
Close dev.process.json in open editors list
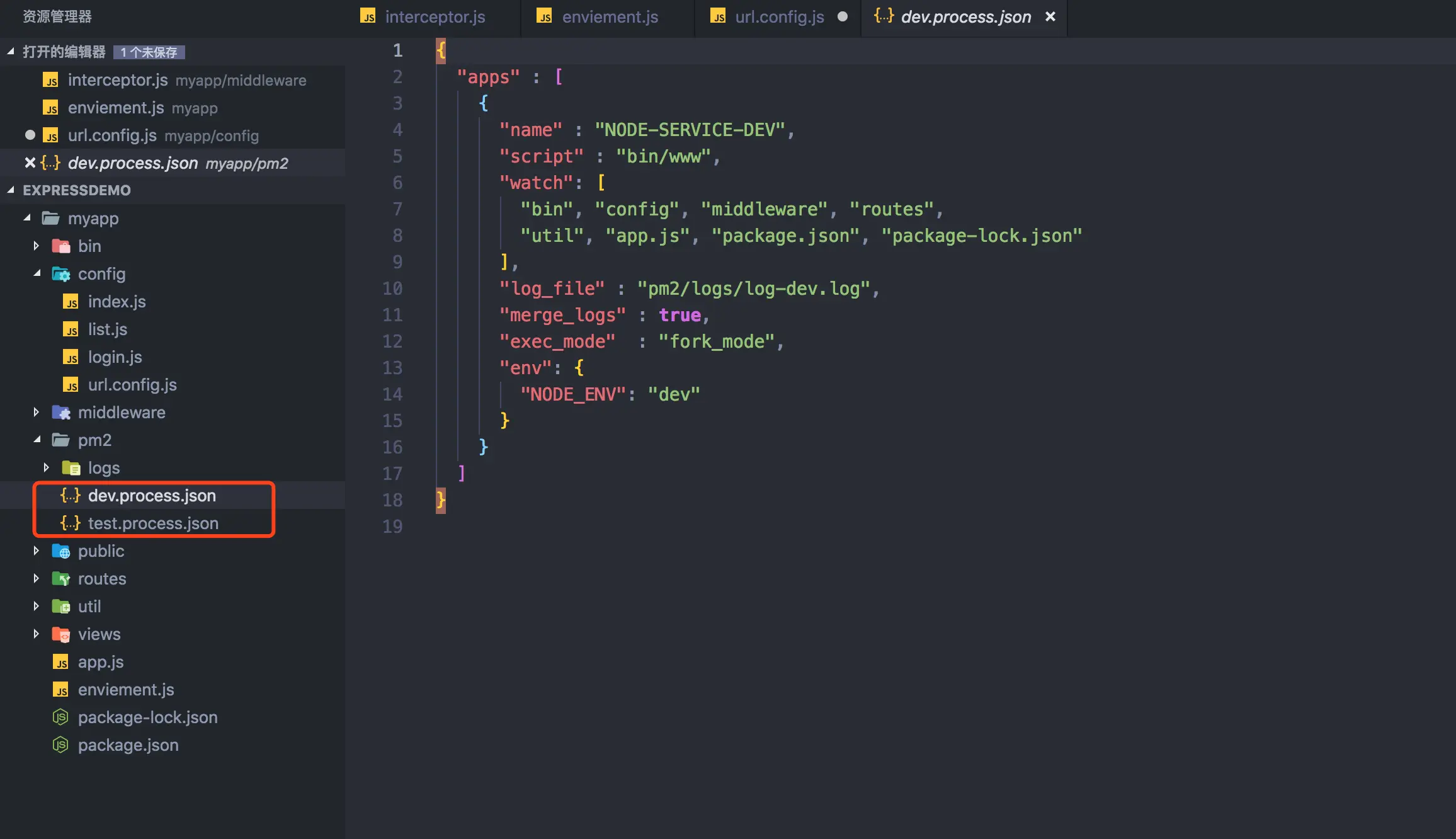click(x=30, y=163)
